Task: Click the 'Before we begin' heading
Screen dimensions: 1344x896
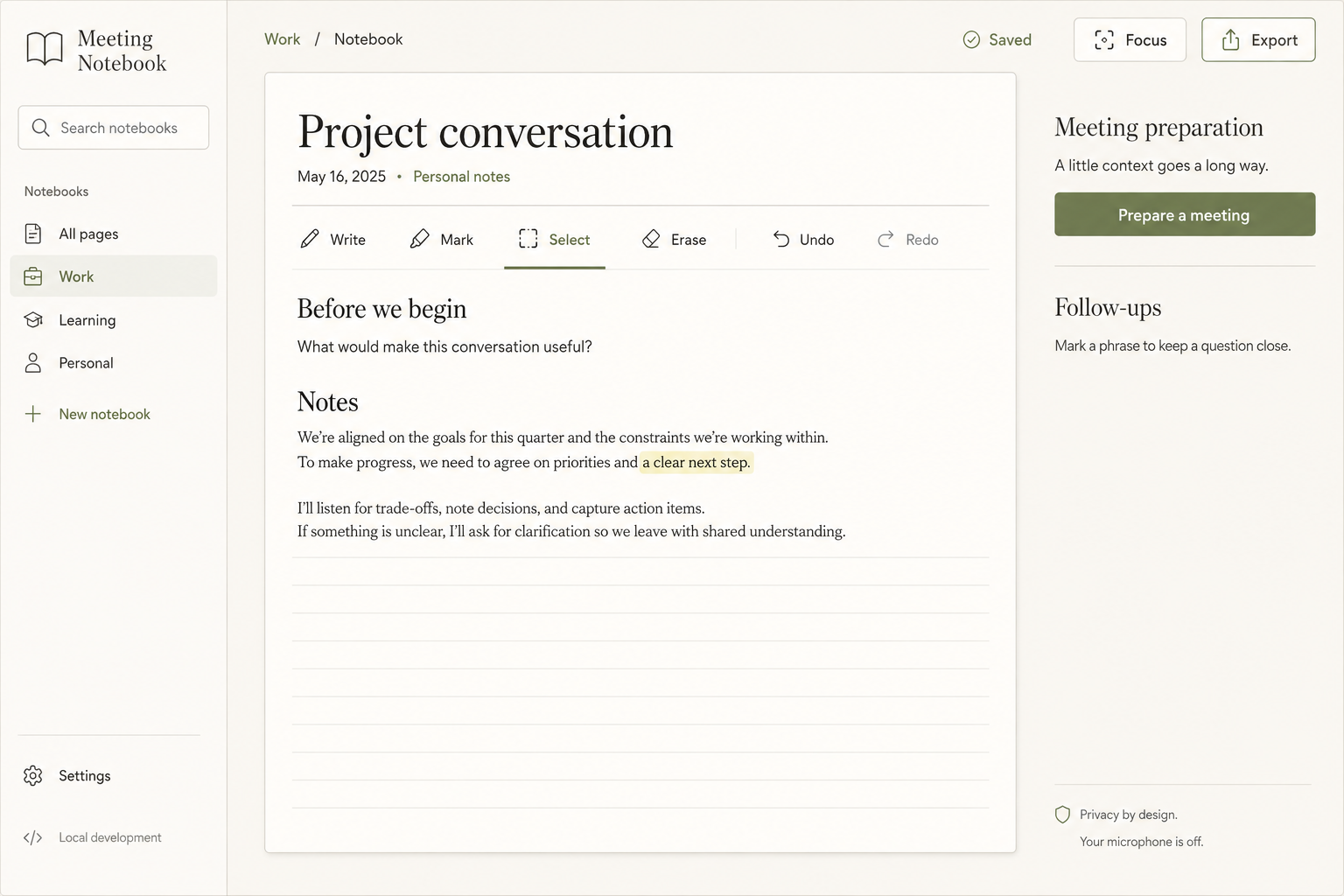Action: coord(381,309)
